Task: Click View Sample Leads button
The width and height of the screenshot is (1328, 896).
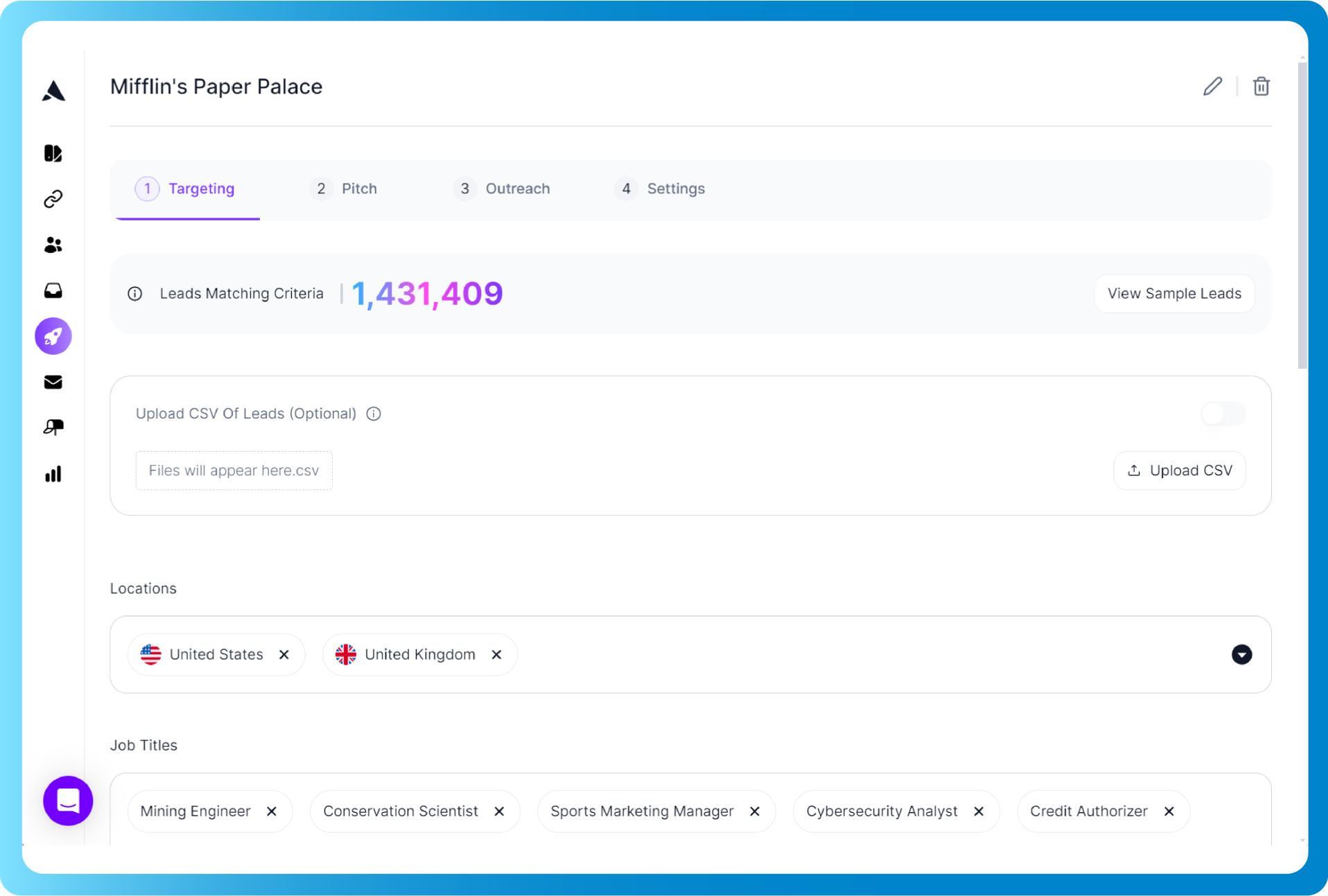Action: pos(1173,294)
